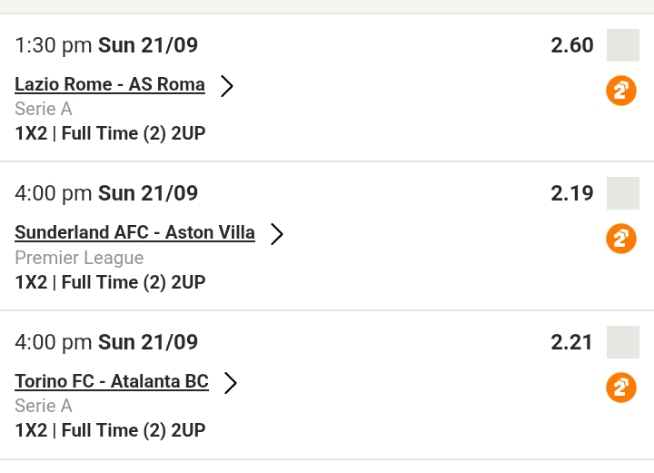Image resolution: width=654 pixels, height=473 pixels.
Task: Click the 2UP icon for Sunderland match
Action: point(621,239)
